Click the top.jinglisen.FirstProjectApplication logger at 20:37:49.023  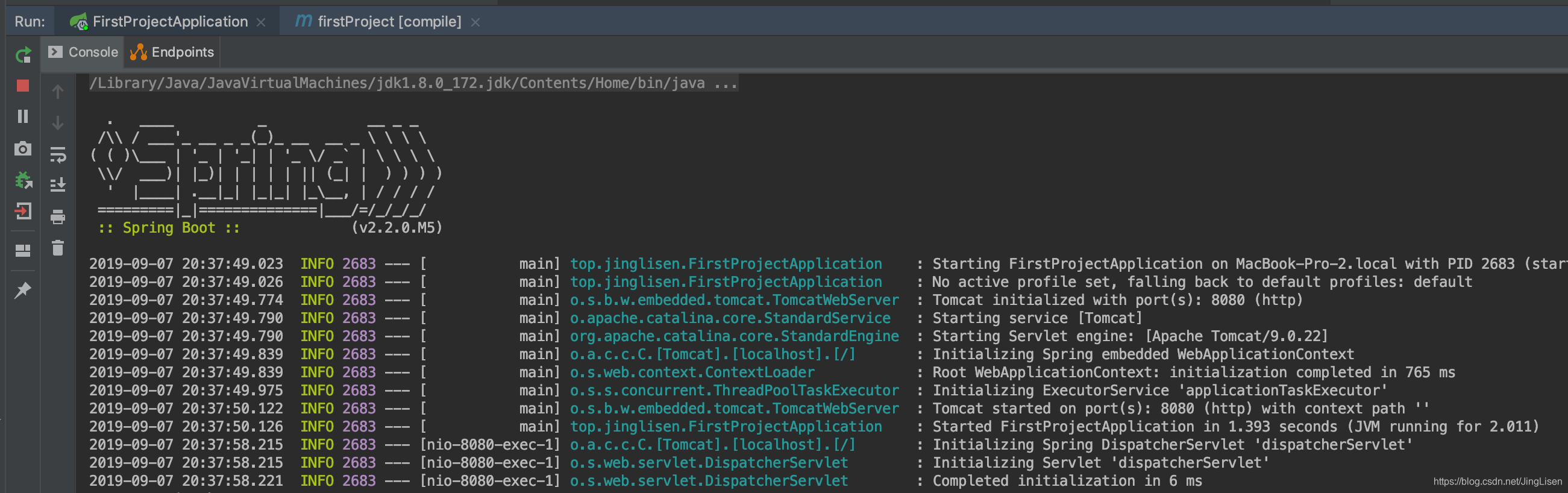click(726, 264)
